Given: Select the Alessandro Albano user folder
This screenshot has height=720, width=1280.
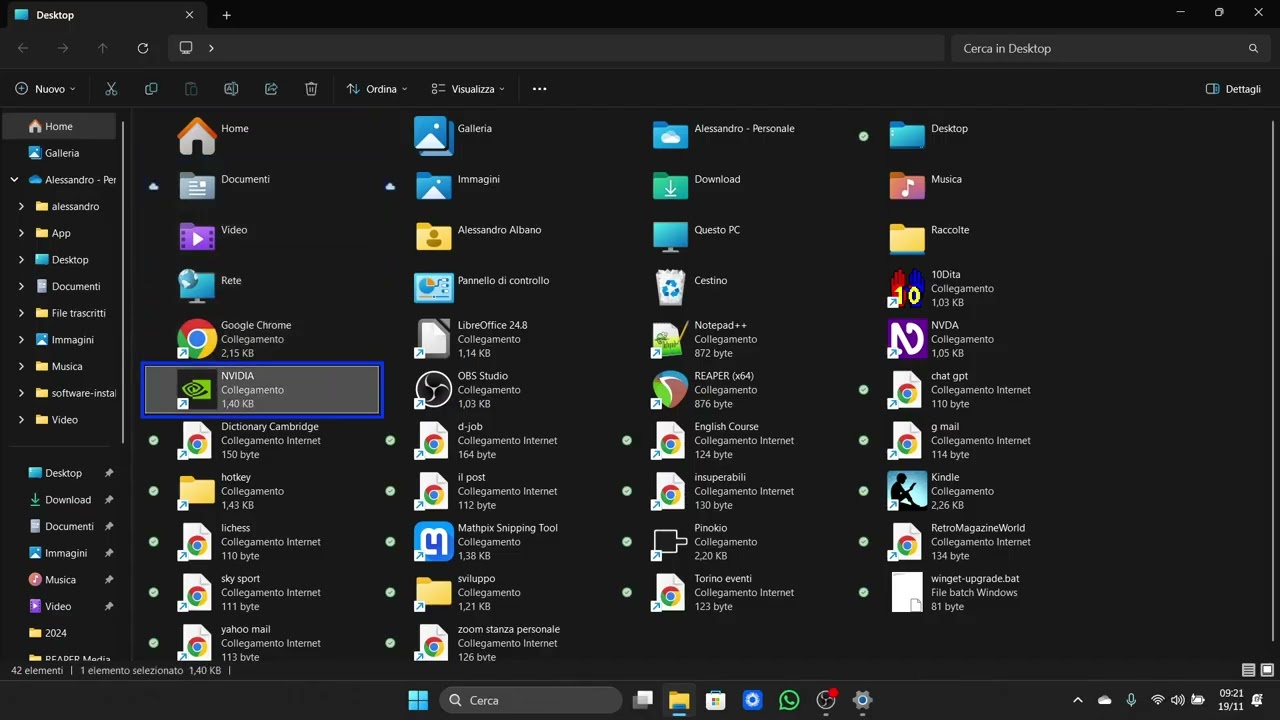Looking at the screenshot, I should click(x=499, y=237).
